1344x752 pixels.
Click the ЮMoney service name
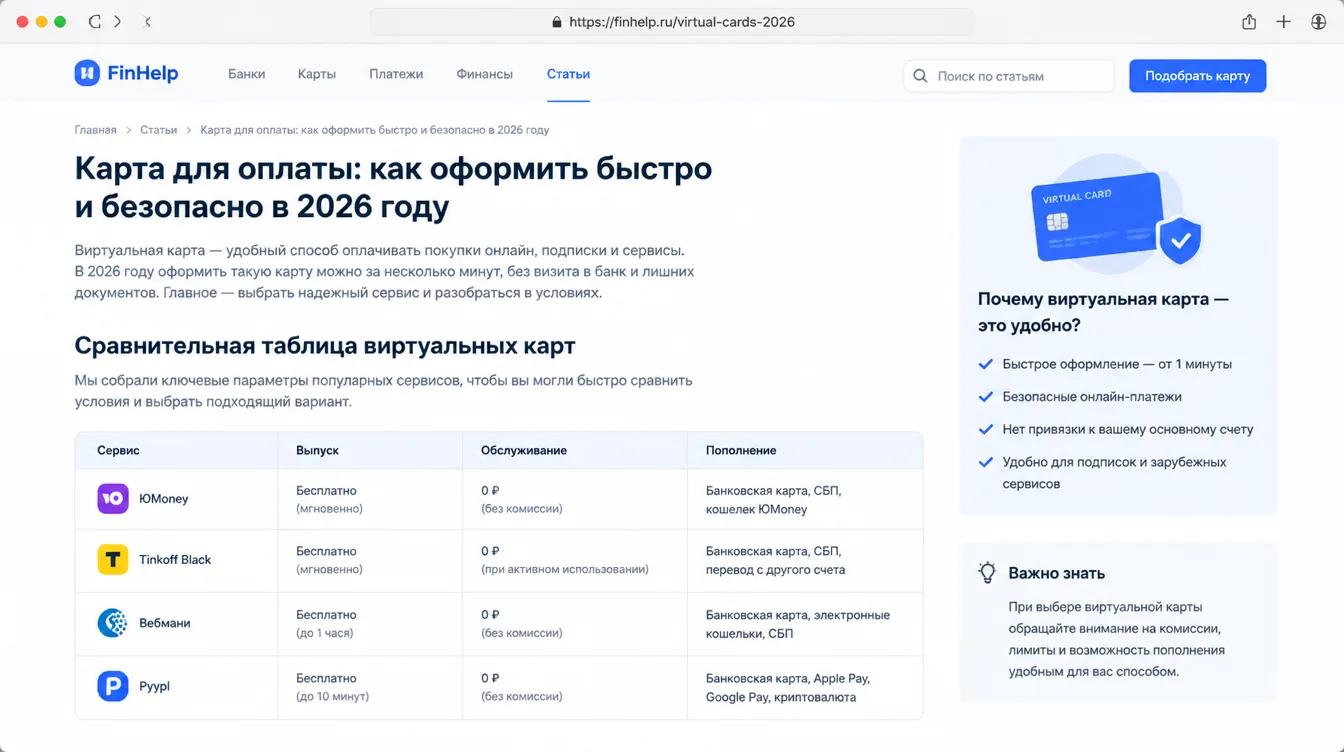tap(164, 499)
